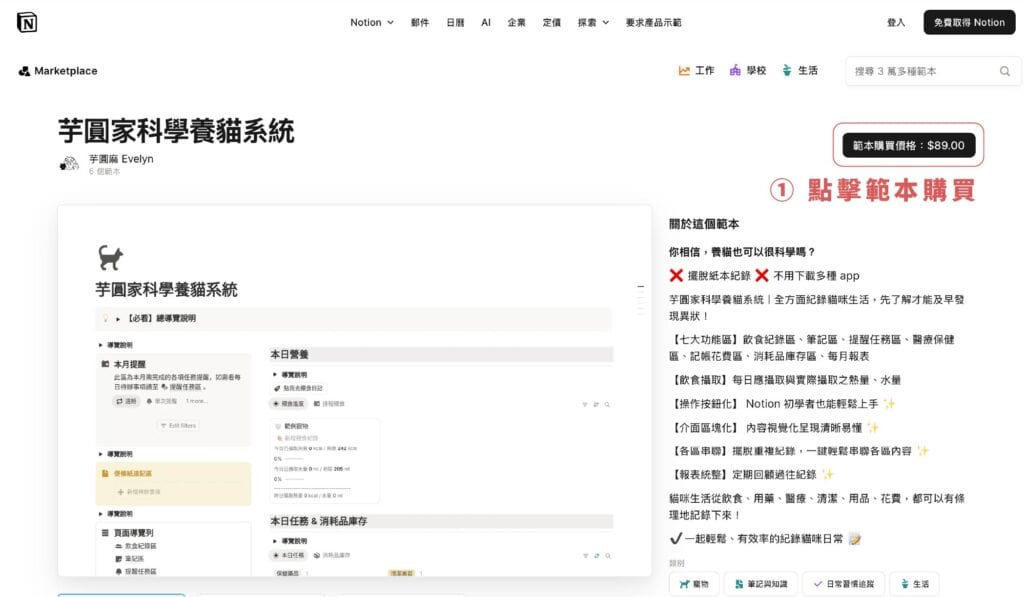The image size is (1024, 597).
Task: Click the 芋圓麻 Evelyn creator avatar
Action: (x=70, y=164)
